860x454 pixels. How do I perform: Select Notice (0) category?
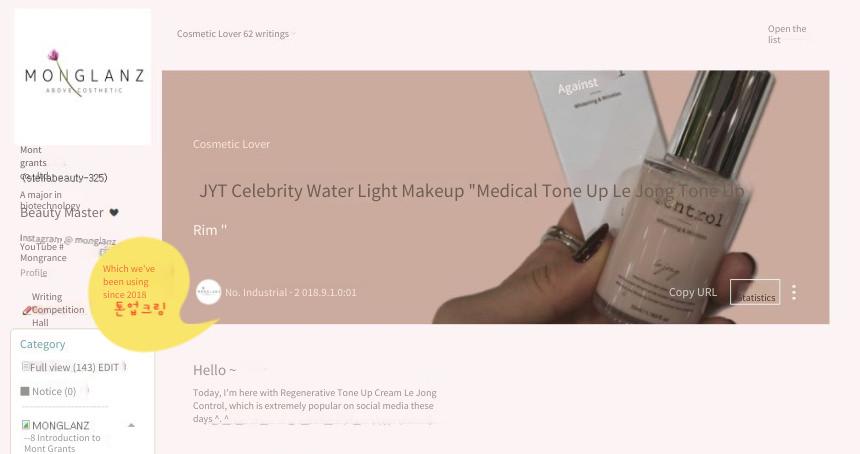pos(54,391)
